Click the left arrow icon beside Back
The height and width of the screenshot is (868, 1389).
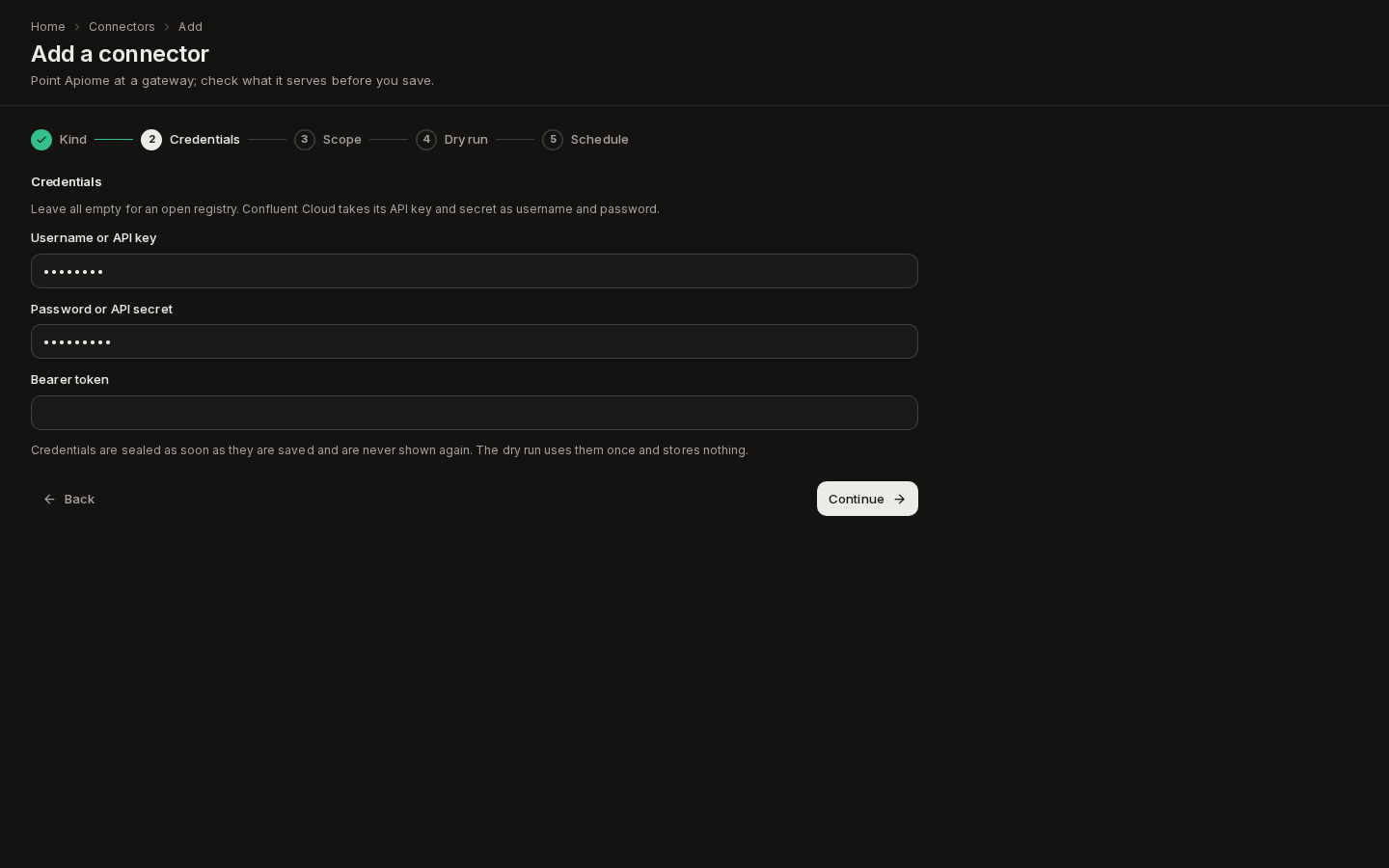49,500
